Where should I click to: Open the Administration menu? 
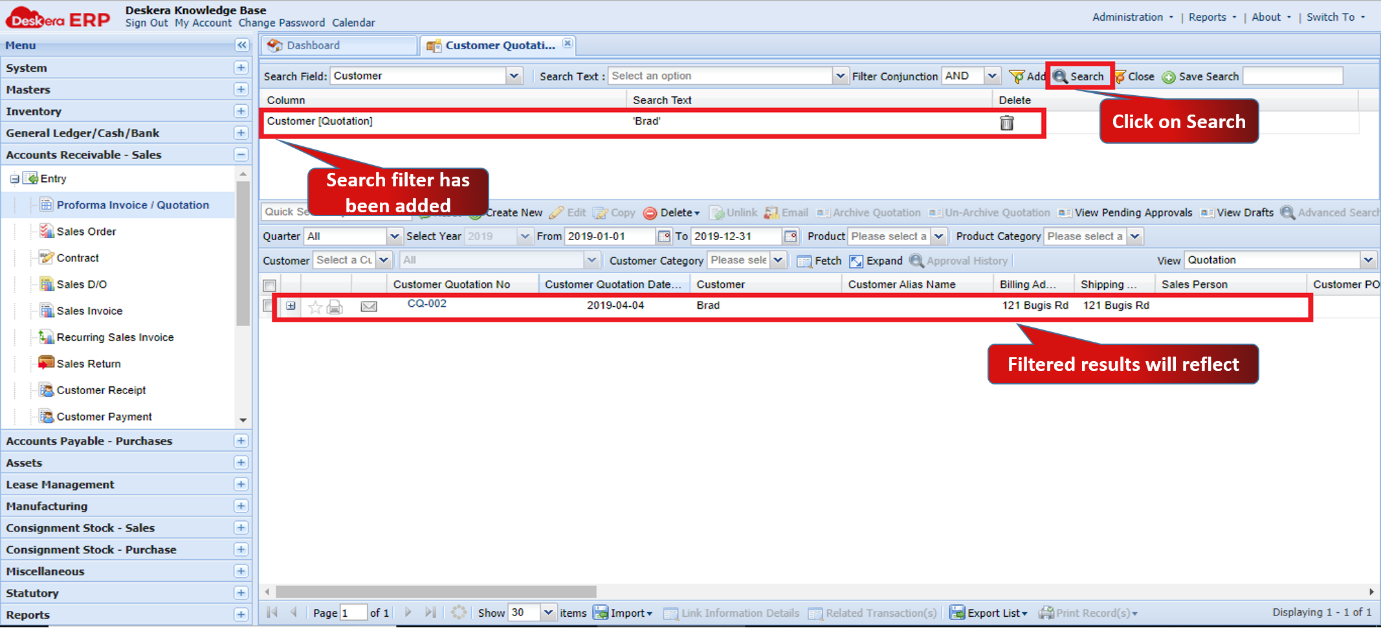pos(1133,17)
